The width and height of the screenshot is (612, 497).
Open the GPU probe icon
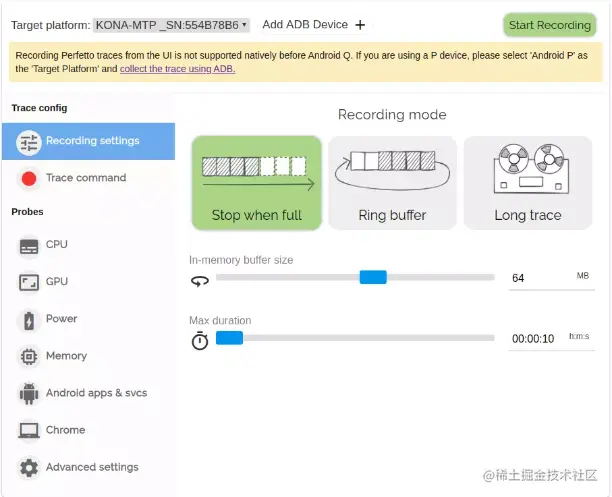(29, 282)
